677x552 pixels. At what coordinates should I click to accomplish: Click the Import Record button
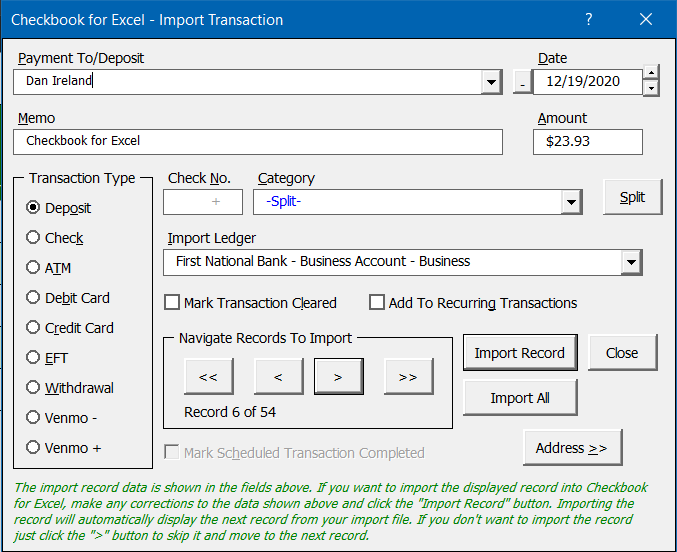[x=520, y=352]
